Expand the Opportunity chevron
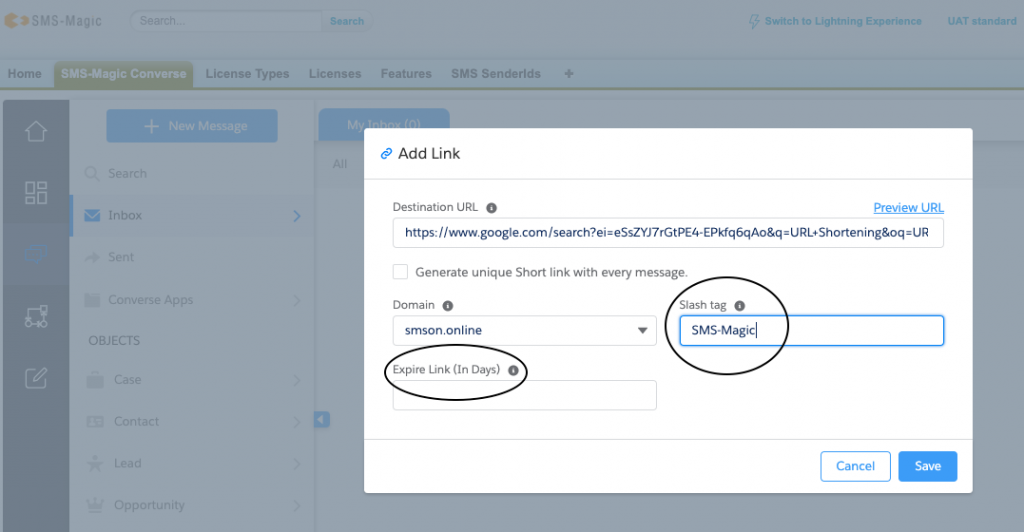Viewport: 1024px width, 532px height. coord(297,505)
